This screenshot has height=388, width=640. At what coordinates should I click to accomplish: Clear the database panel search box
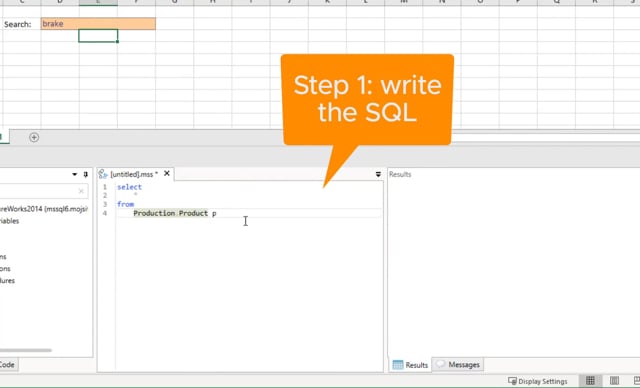point(81,191)
